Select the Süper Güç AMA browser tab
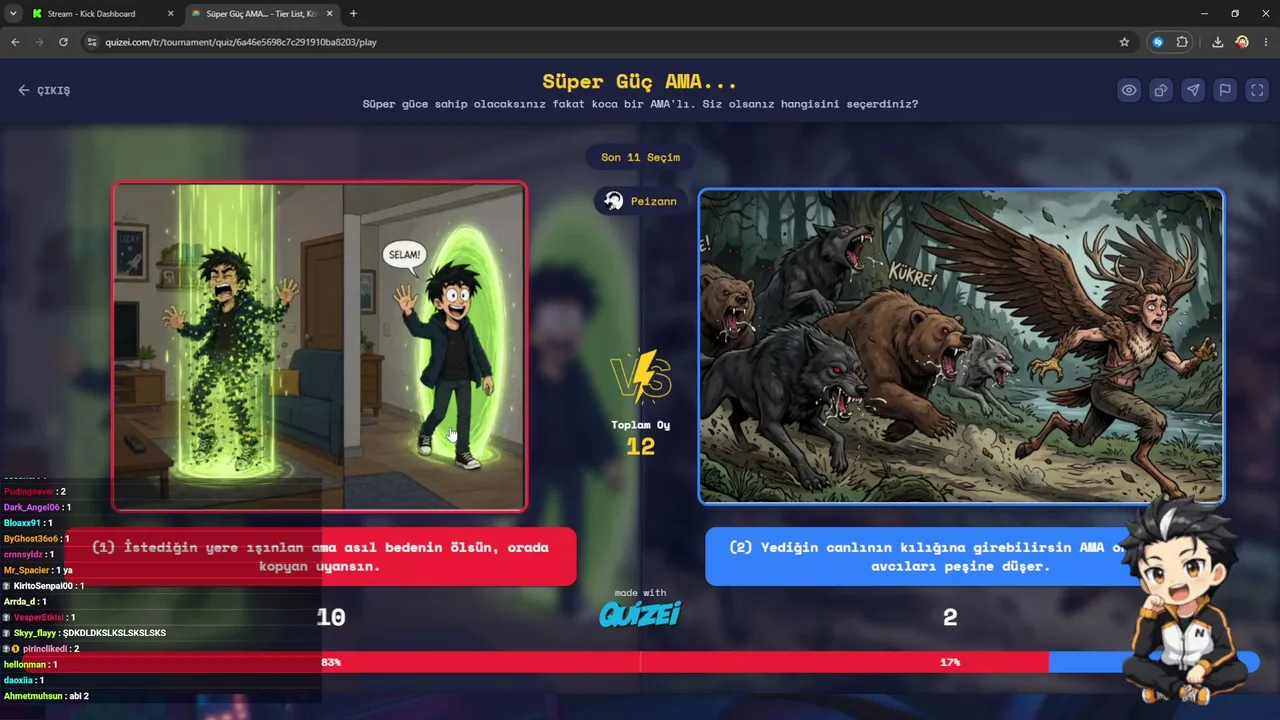Image resolution: width=1280 pixels, height=720 pixels. [263, 14]
